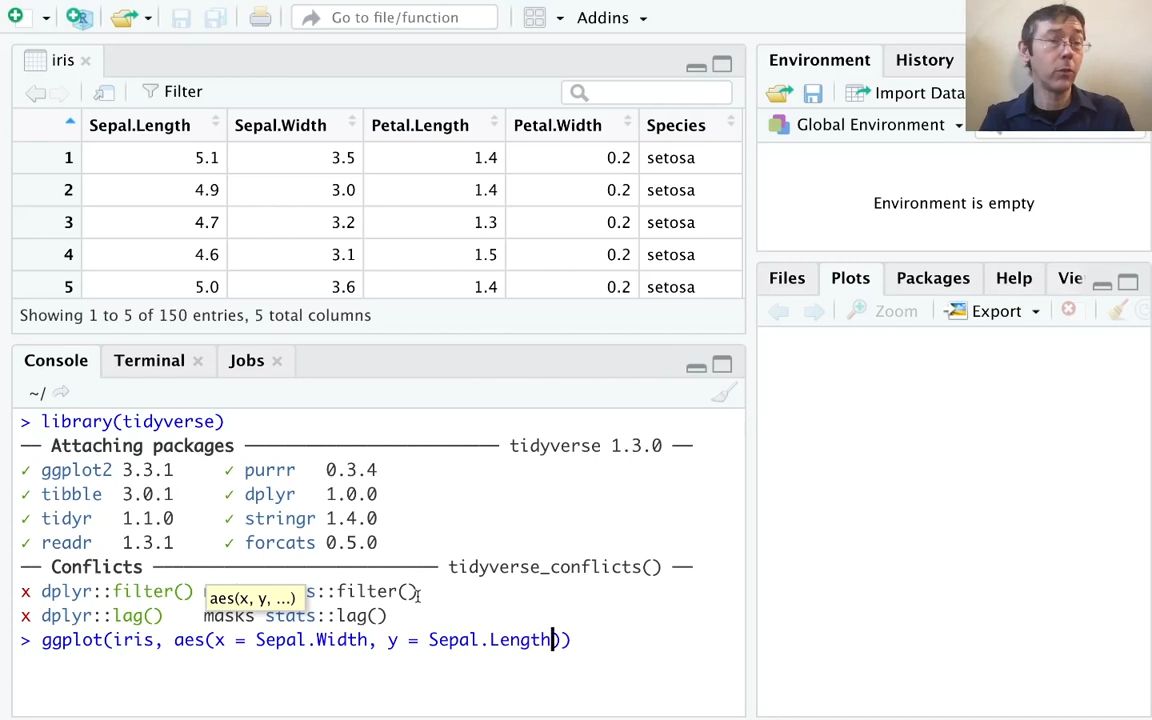Click the open file folder icon
This screenshot has width=1152, height=720.
point(124,17)
